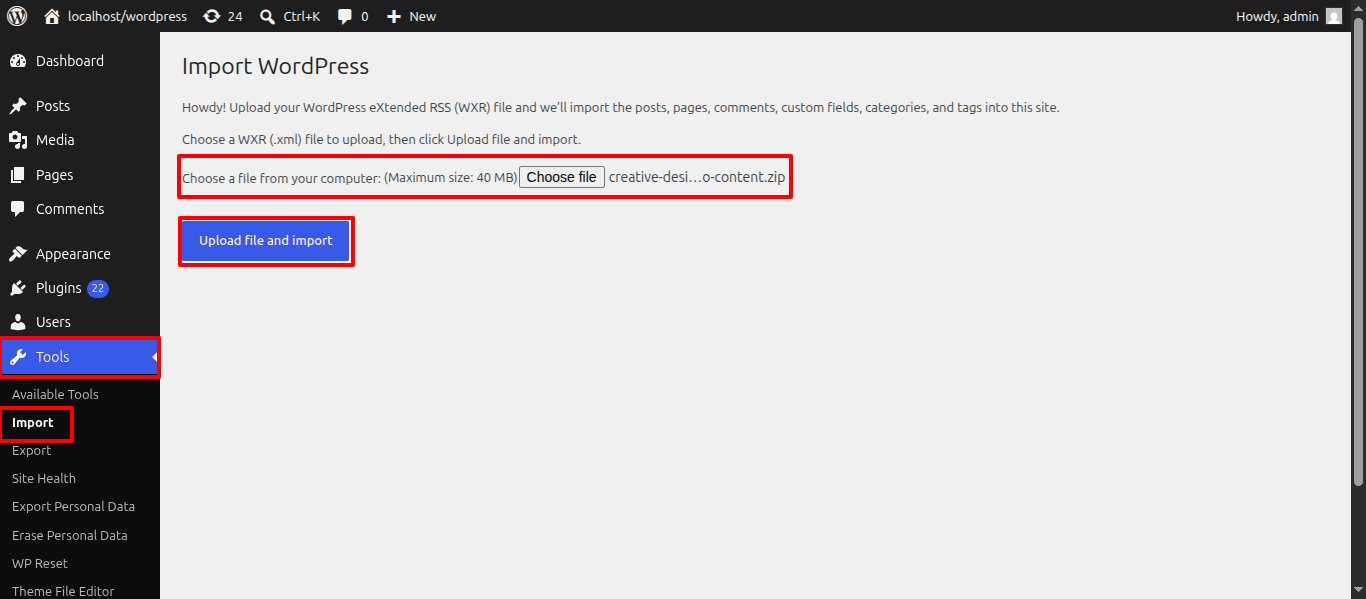Click the Import WordPress heading
Screen dimensions: 1366x599
coord(276,67)
